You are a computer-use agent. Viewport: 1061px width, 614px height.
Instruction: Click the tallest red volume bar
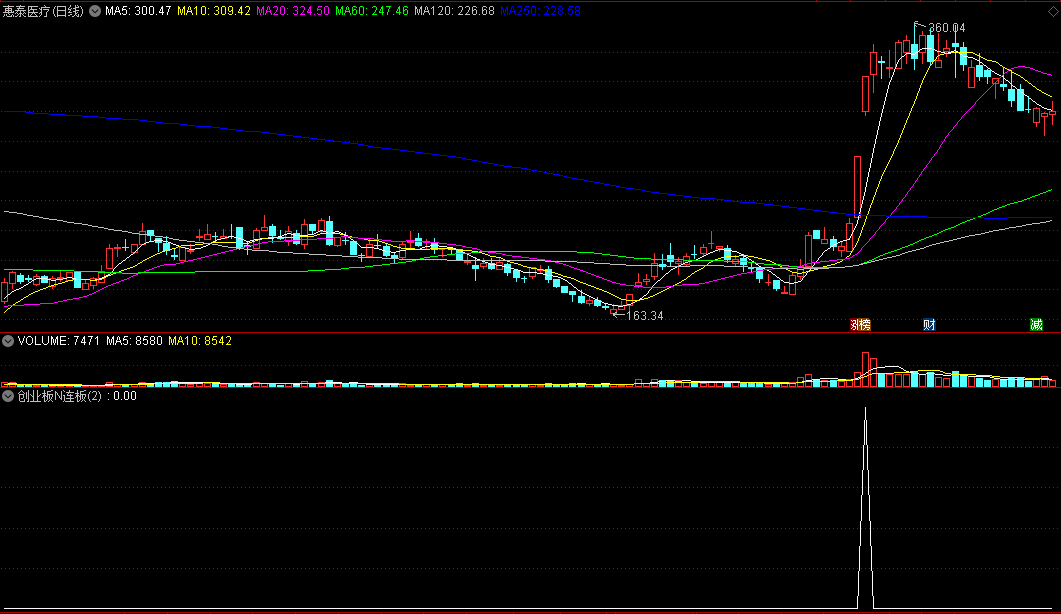pyautogui.click(x=865, y=370)
